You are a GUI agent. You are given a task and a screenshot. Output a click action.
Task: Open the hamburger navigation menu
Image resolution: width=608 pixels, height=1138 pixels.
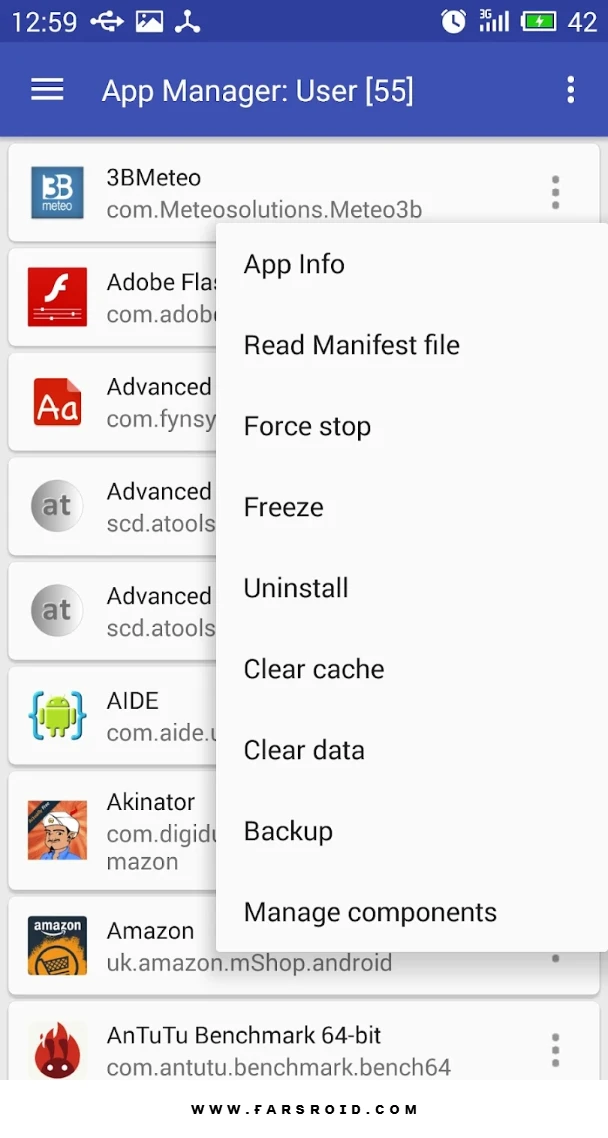coord(47,90)
